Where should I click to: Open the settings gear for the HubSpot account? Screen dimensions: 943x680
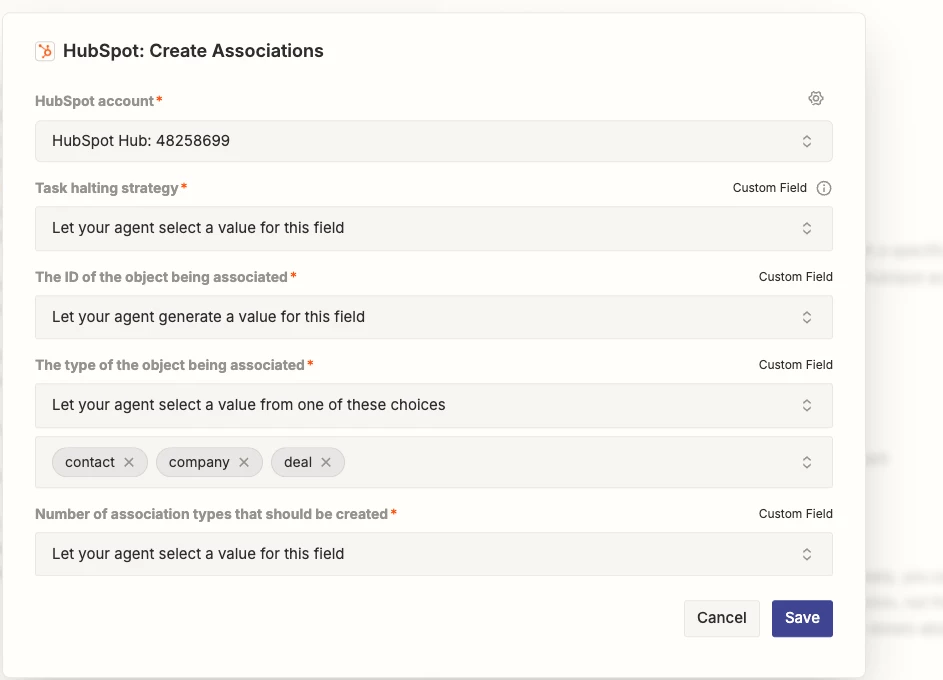tap(816, 98)
